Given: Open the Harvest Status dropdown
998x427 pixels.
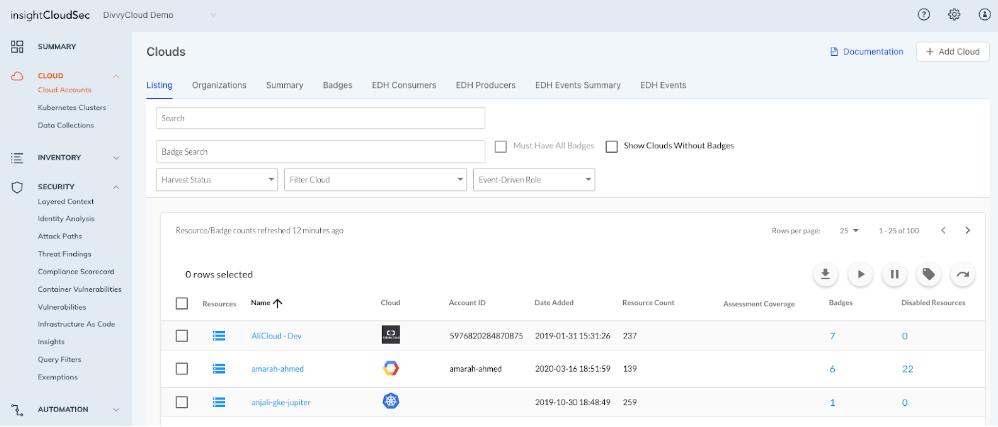Looking at the screenshot, I should pyautogui.click(x=217, y=180).
